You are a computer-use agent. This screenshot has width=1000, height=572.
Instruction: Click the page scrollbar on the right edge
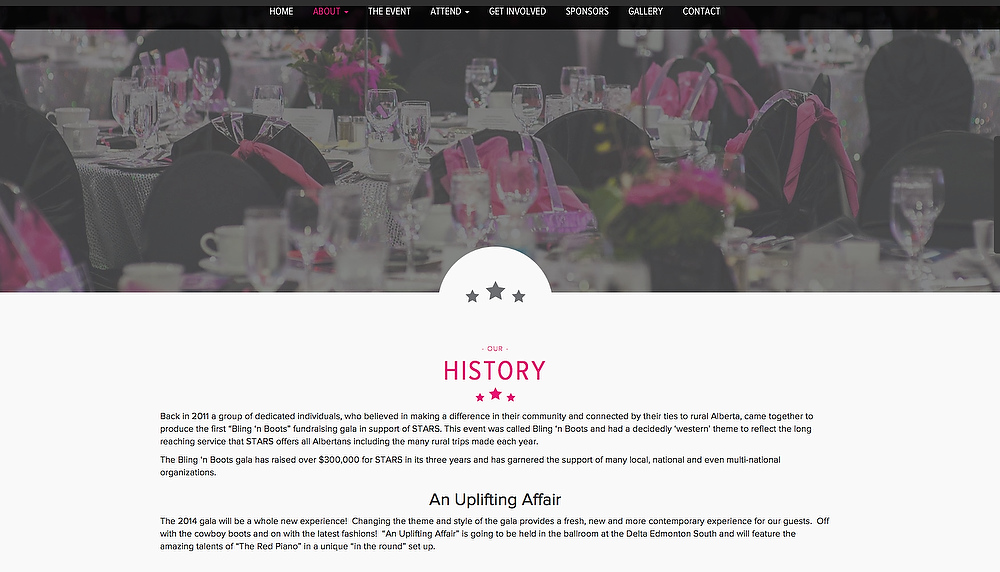point(997,194)
